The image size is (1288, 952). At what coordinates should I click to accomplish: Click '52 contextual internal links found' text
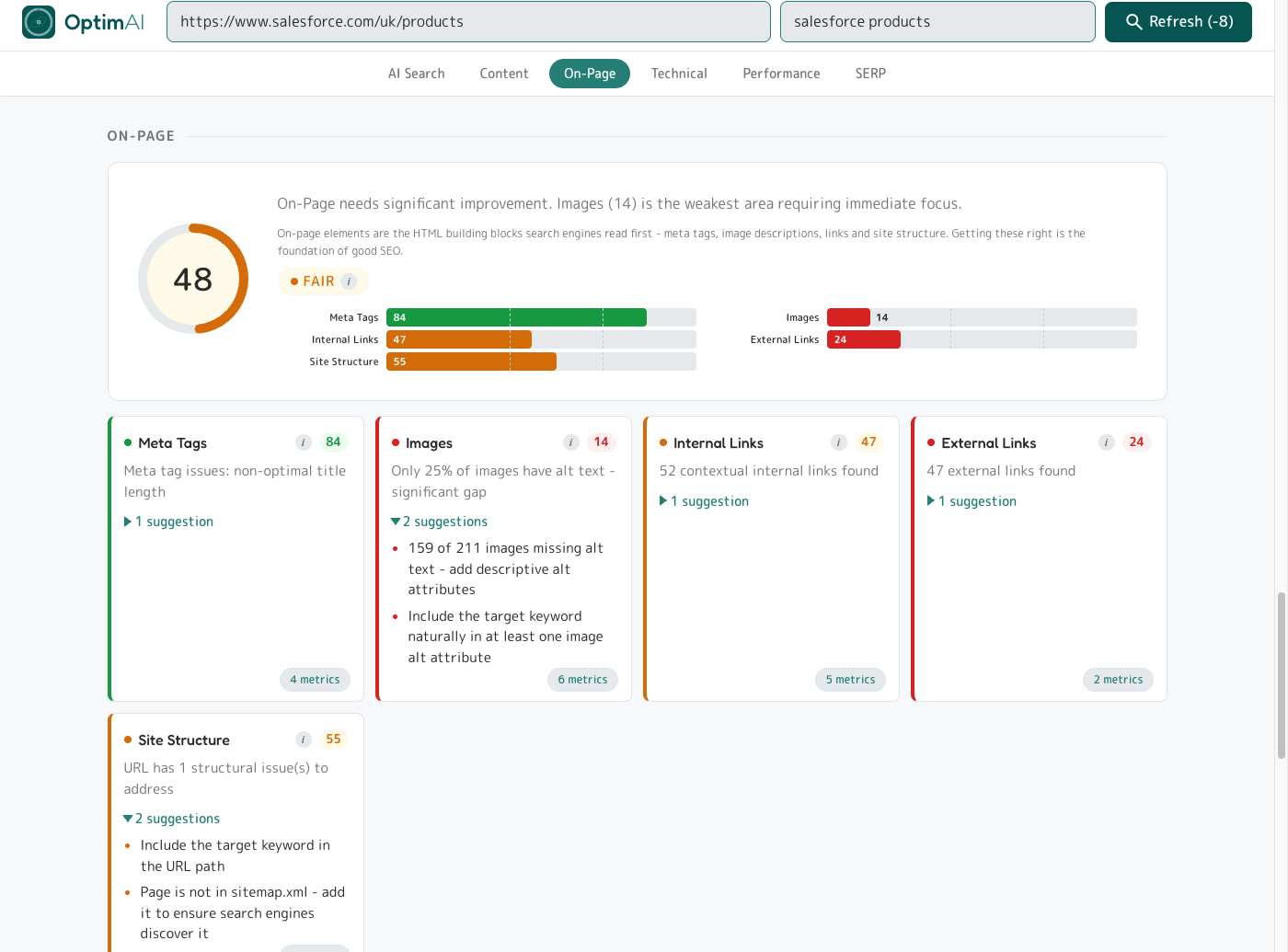tap(769, 471)
